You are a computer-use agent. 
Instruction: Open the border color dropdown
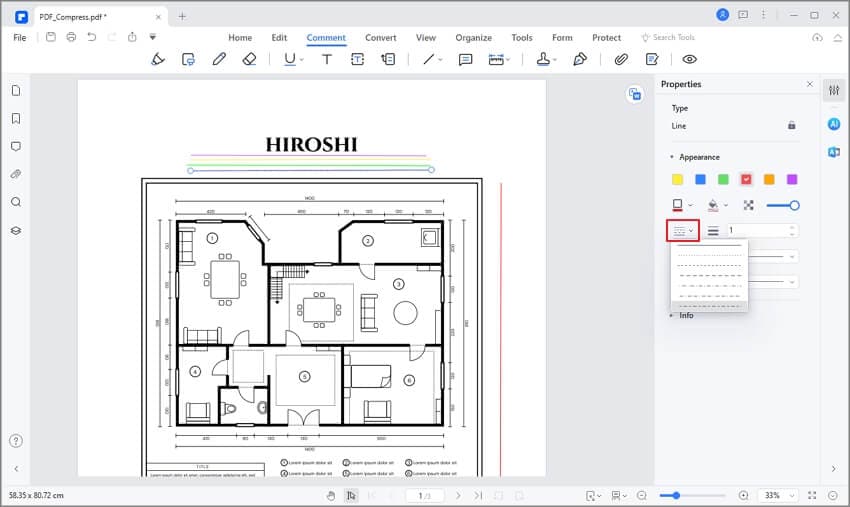point(690,205)
